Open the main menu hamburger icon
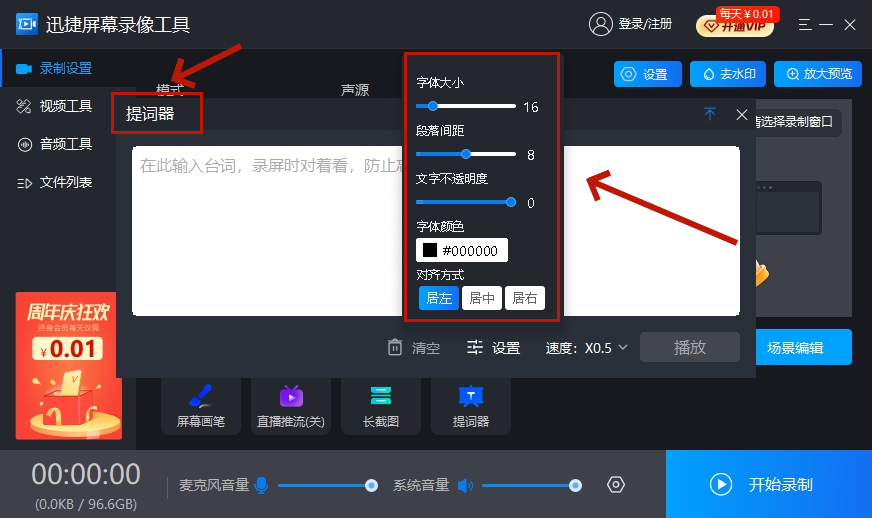This screenshot has height=518, width=872. click(x=805, y=24)
